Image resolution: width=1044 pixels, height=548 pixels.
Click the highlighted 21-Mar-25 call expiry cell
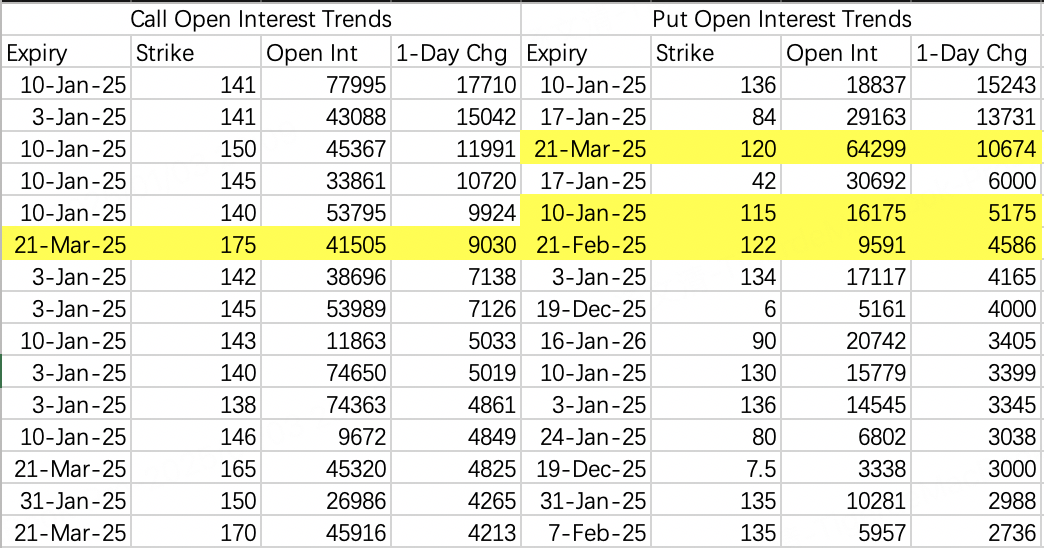(x=68, y=245)
